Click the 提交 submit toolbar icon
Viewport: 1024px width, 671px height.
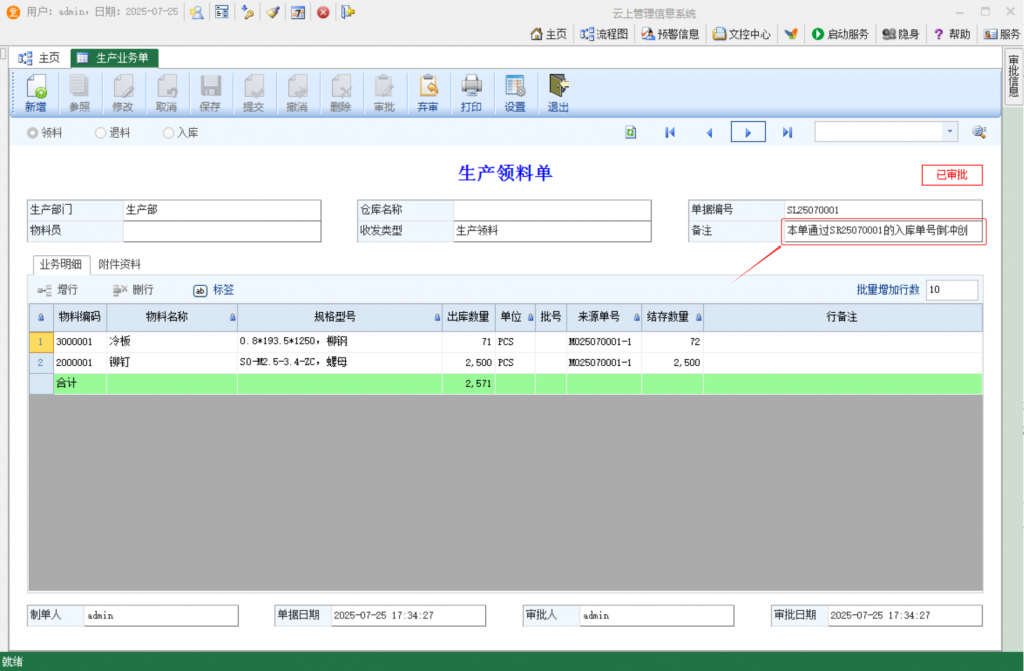pyautogui.click(x=253, y=93)
